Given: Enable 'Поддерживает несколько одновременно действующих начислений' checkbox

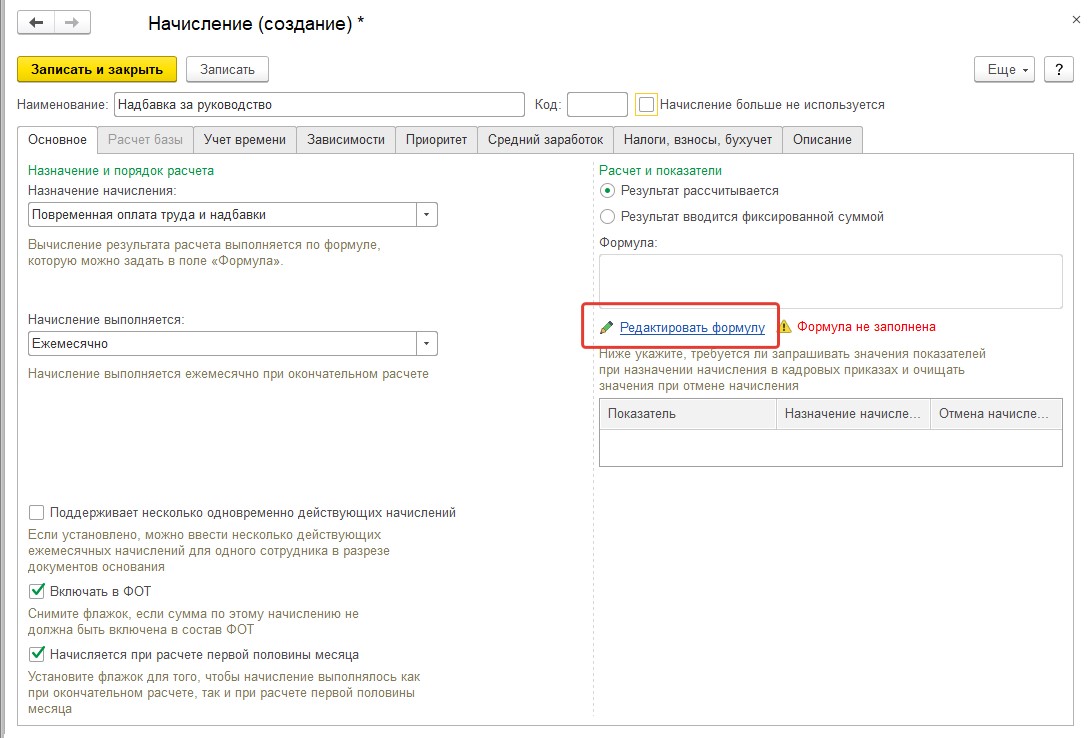Looking at the screenshot, I should (37, 513).
